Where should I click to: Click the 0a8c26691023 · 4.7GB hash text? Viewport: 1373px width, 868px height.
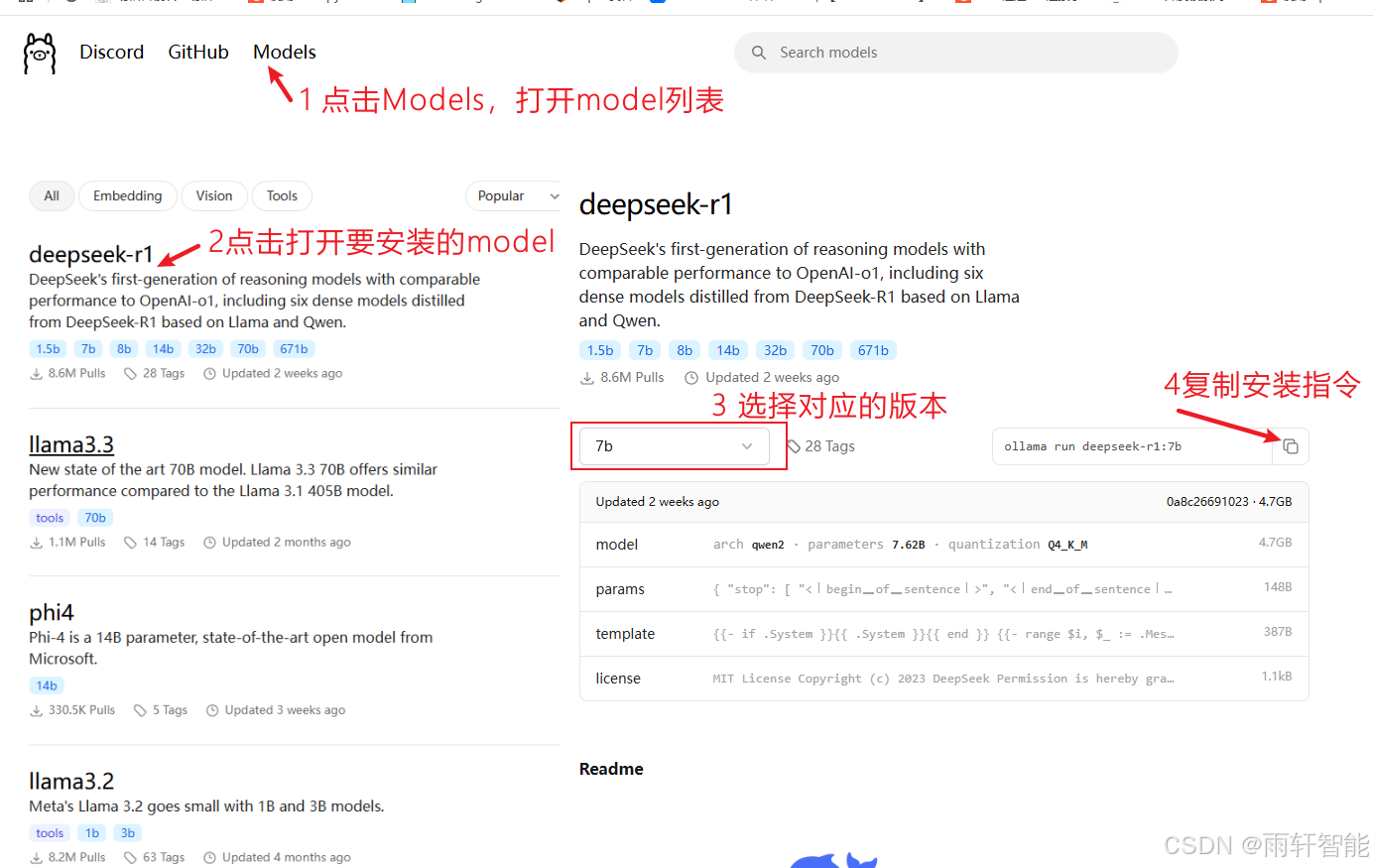1229,502
